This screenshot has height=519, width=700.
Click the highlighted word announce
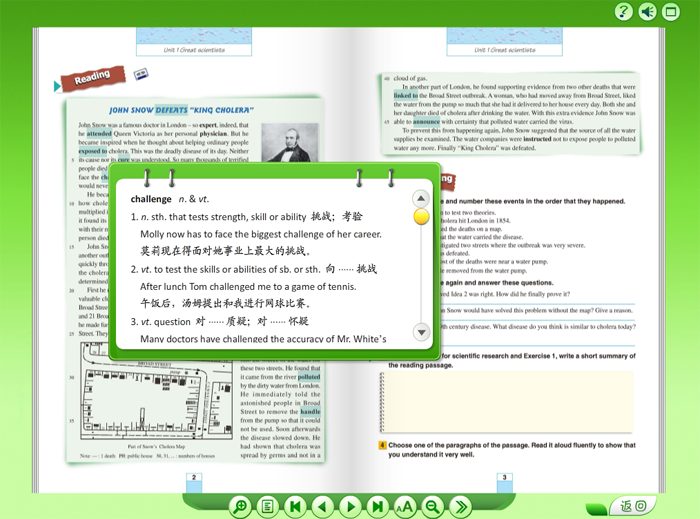click(426, 121)
